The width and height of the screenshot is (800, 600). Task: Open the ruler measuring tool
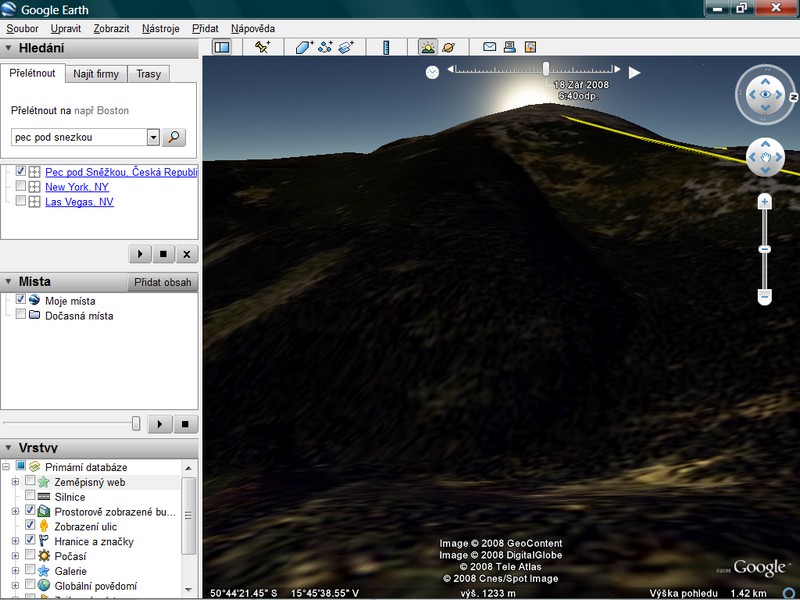(x=386, y=47)
